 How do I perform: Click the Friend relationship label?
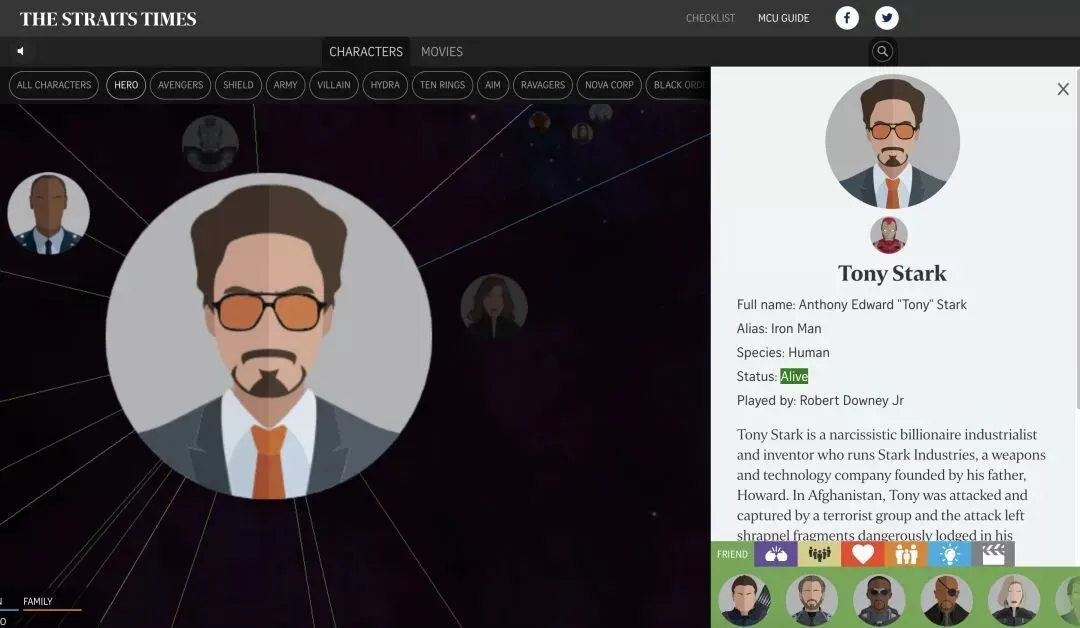732,554
